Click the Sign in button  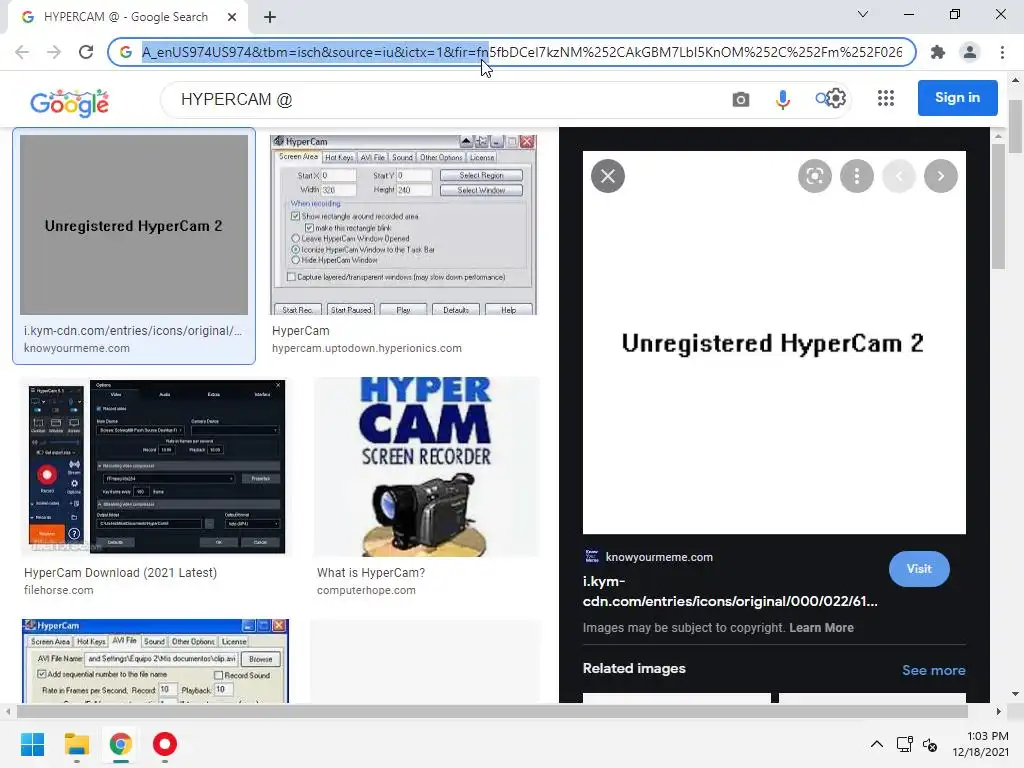[957, 98]
